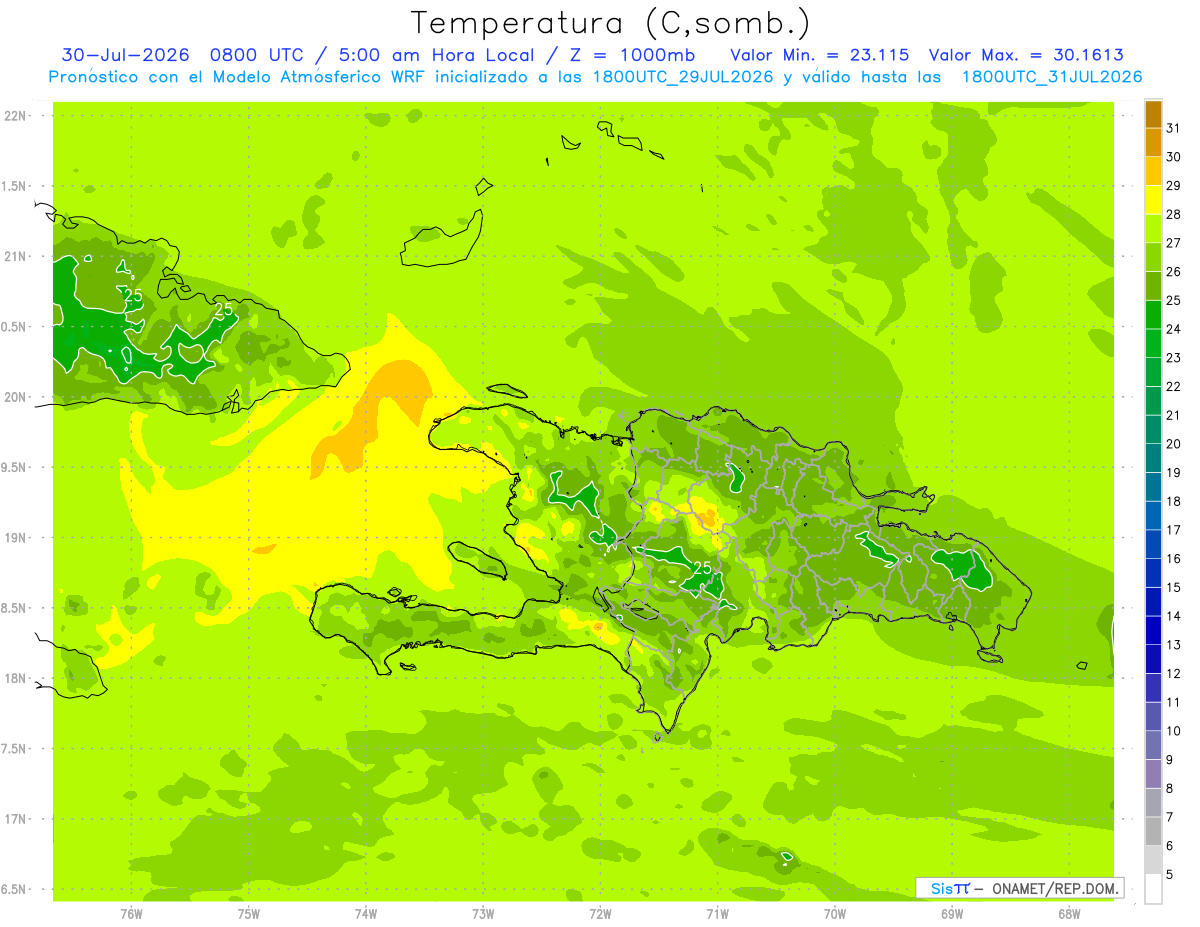This screenshot has height=927, width=1200.
Task: Select the blue legend swatch between 15 and 16
Action: pyautogui.click(x=1153, y=573)
